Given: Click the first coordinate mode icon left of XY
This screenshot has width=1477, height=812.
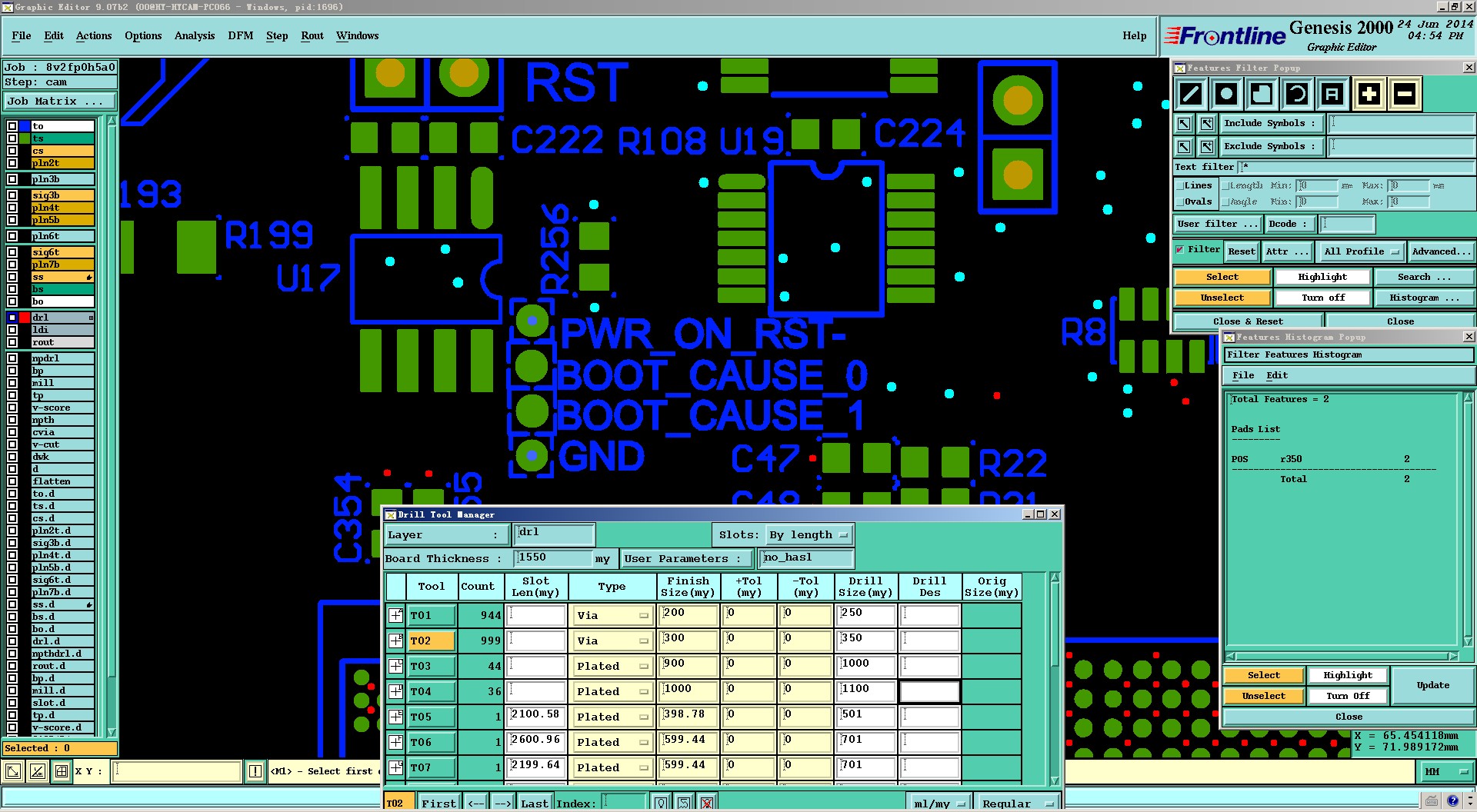Looking at the screenshot, I should point(13,771).
